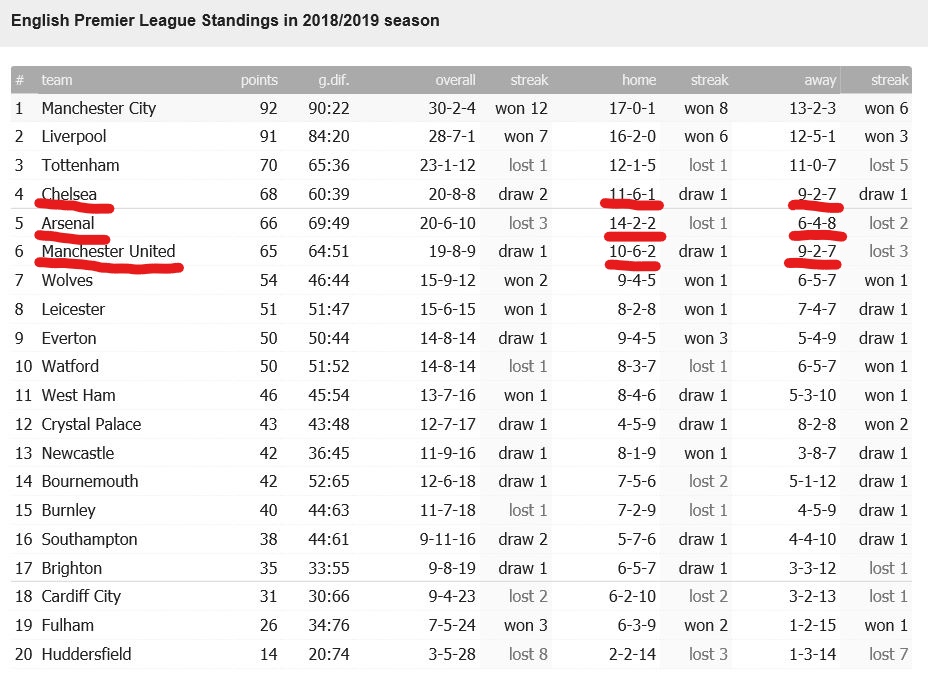This screenshot has height=682, width=928.
Task: Open the Liverpool team link
Action: [x=74, y=136]
